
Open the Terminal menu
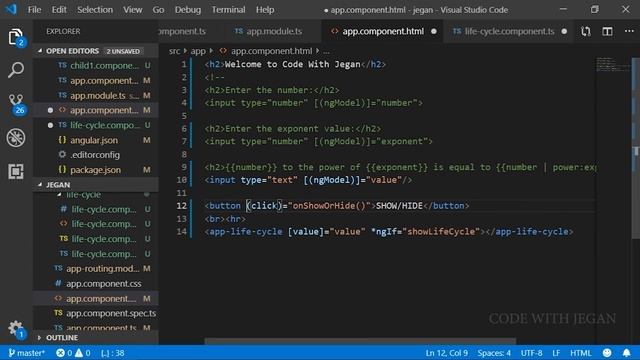click(228, 9)
